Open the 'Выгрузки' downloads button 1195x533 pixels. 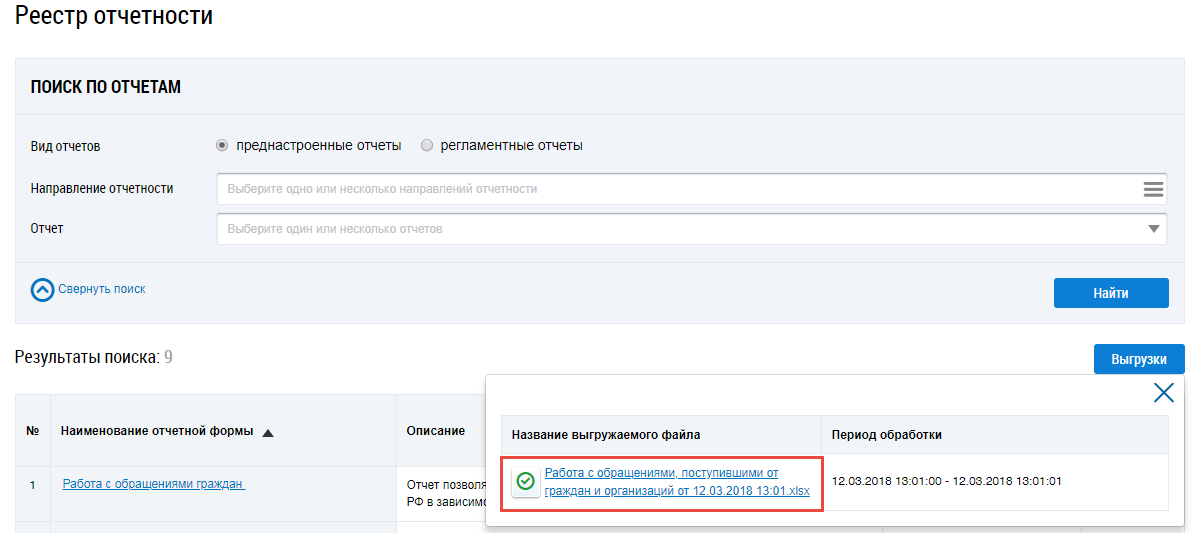point(1138,359)
